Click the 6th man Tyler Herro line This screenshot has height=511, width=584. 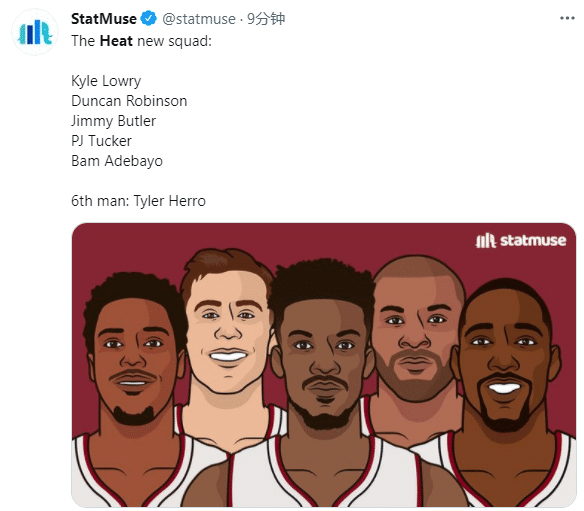138,201
